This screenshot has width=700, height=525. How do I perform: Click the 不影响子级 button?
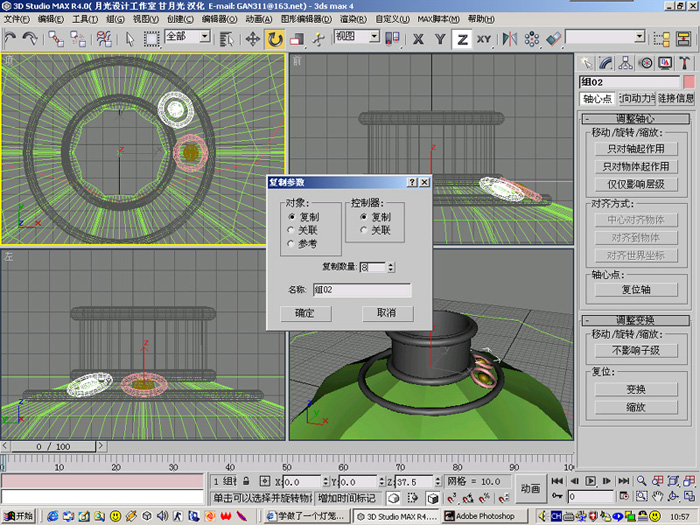pyautogui.click(x=636, y=350)
